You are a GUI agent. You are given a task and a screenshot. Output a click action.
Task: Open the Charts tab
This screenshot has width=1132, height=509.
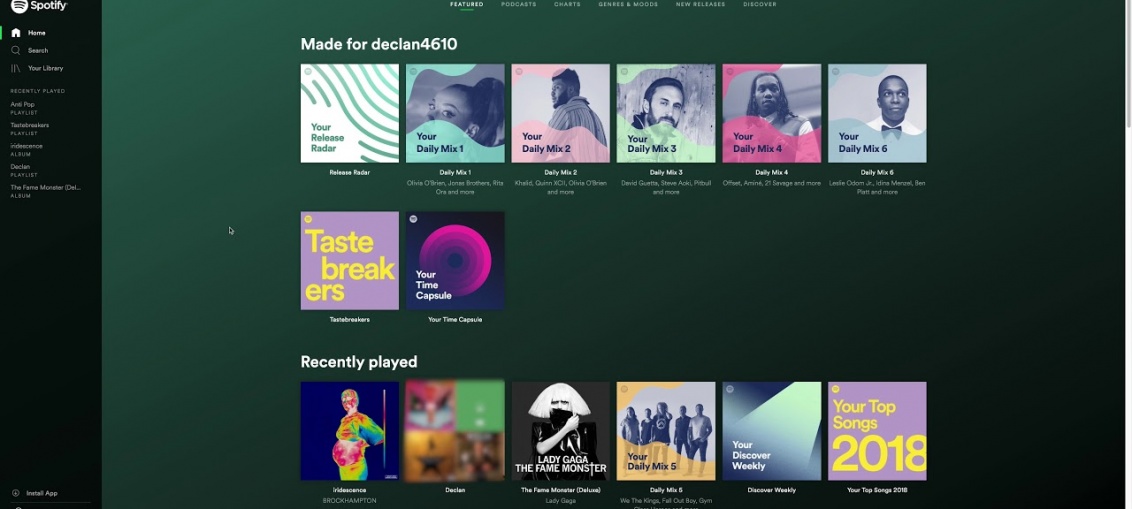(x=567, y=4)
